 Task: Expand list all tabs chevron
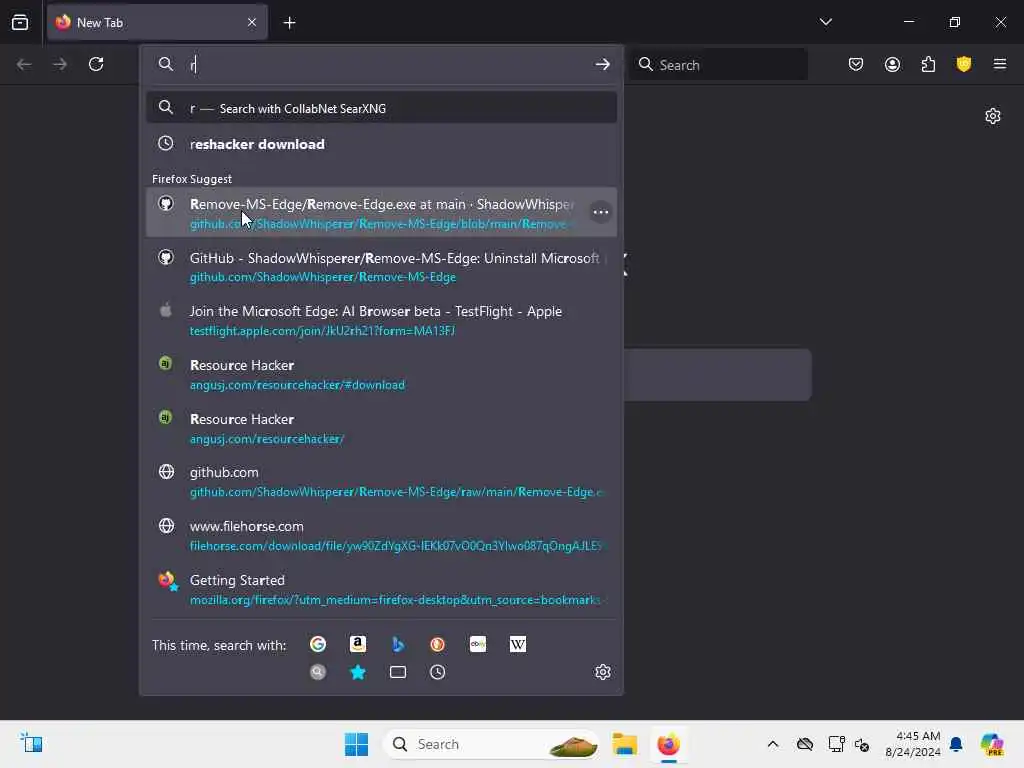[825, 22]
